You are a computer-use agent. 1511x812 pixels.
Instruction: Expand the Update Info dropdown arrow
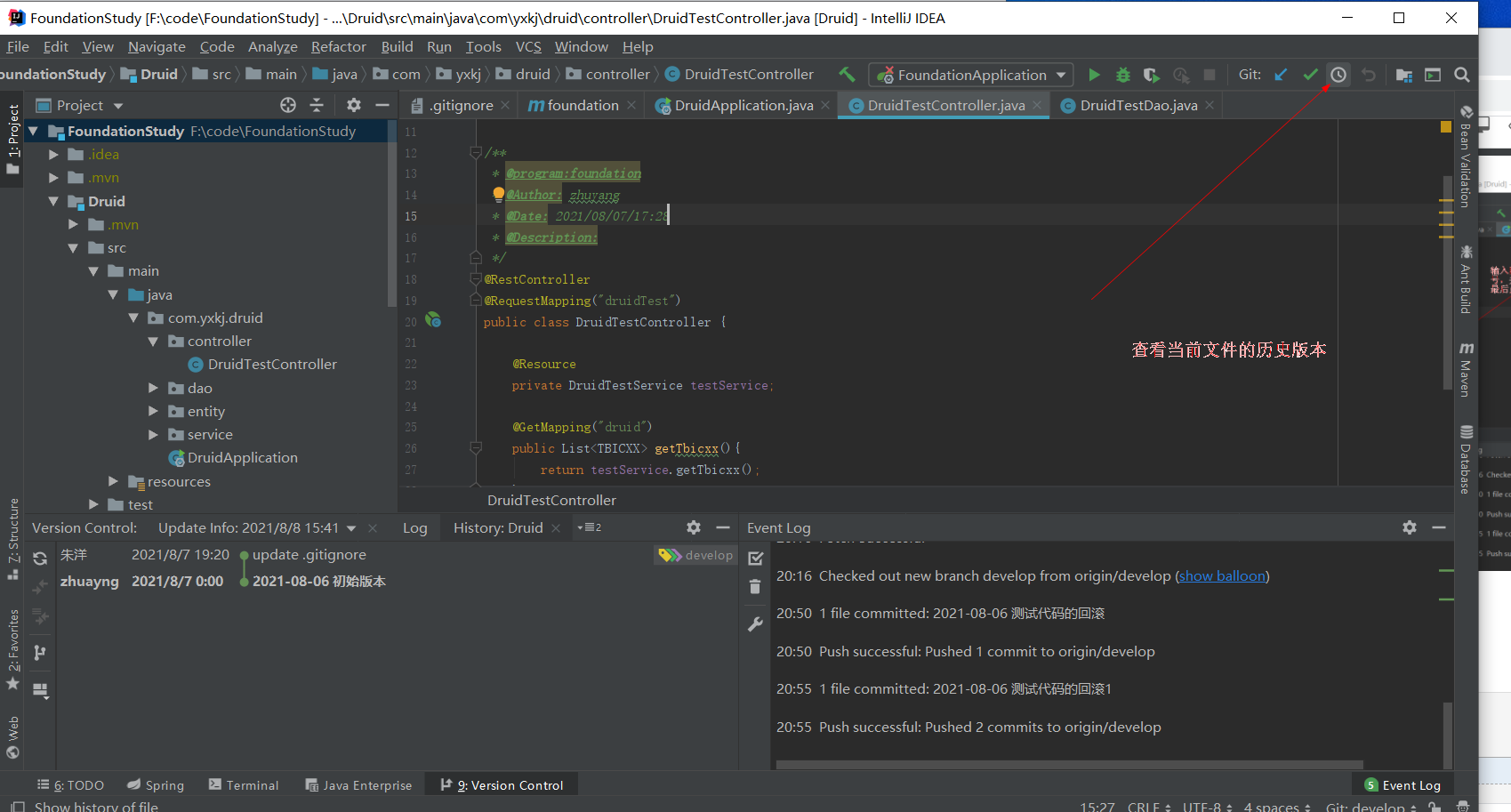pos(351,528)
